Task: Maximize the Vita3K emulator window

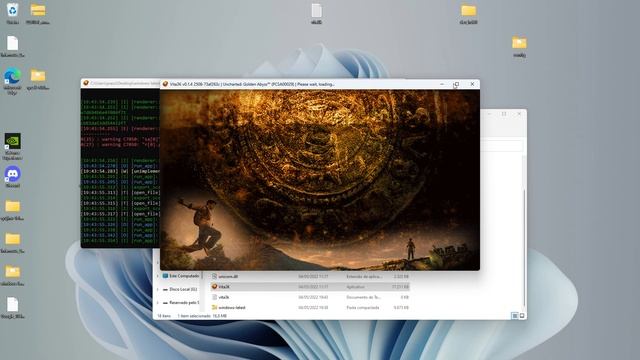Action: pyautogui.click(x=457, y=84)
